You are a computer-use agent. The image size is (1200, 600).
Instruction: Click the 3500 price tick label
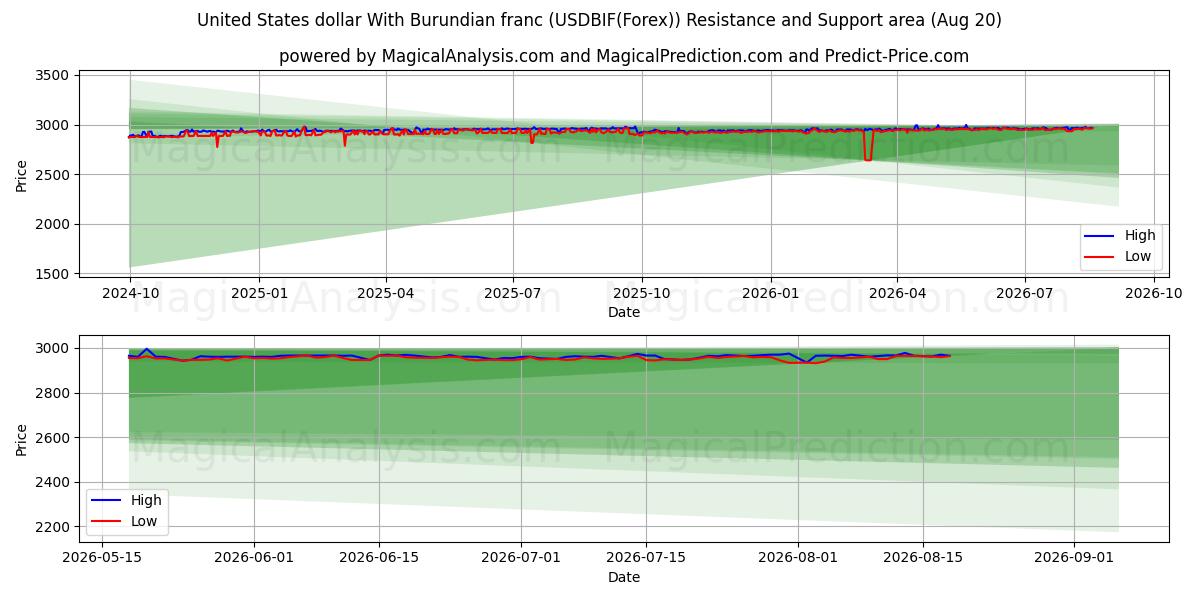[52, 76]
